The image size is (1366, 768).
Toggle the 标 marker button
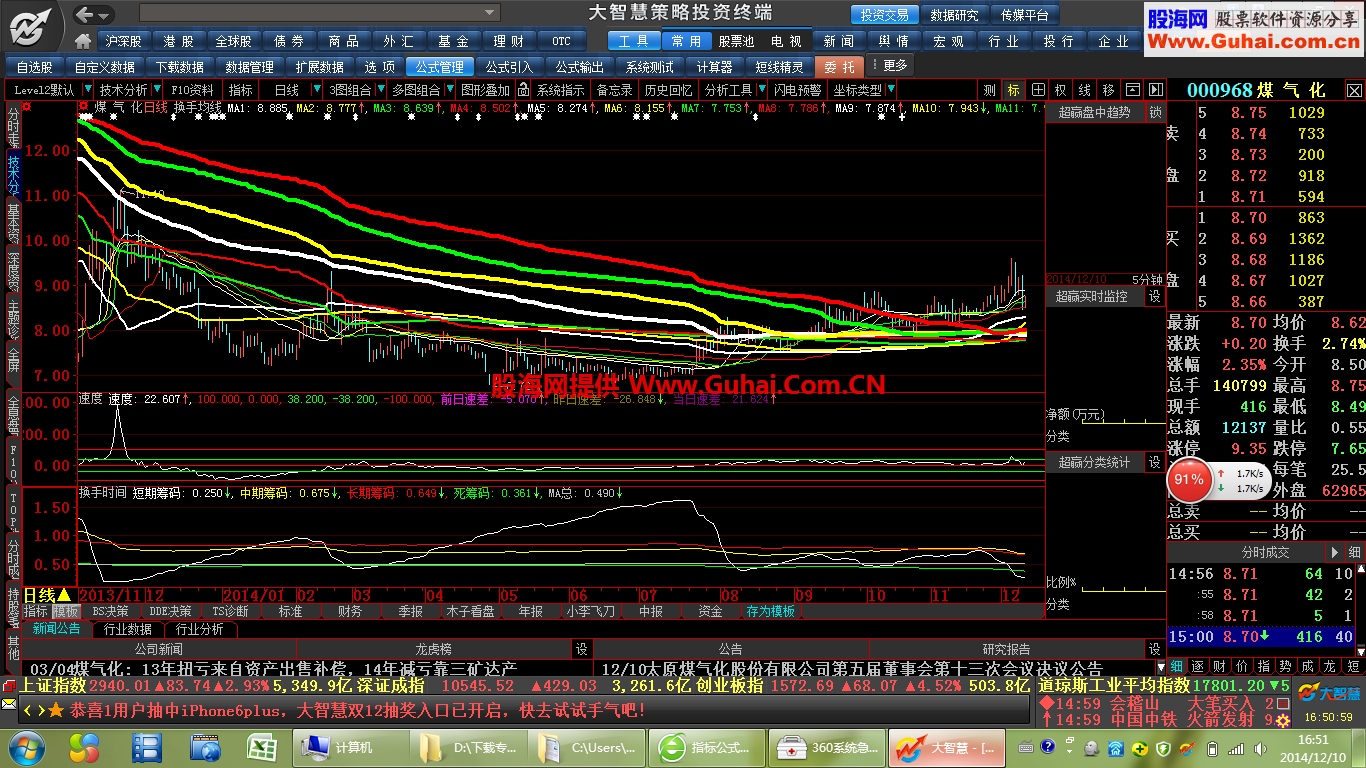click(x=1014, y=90)
